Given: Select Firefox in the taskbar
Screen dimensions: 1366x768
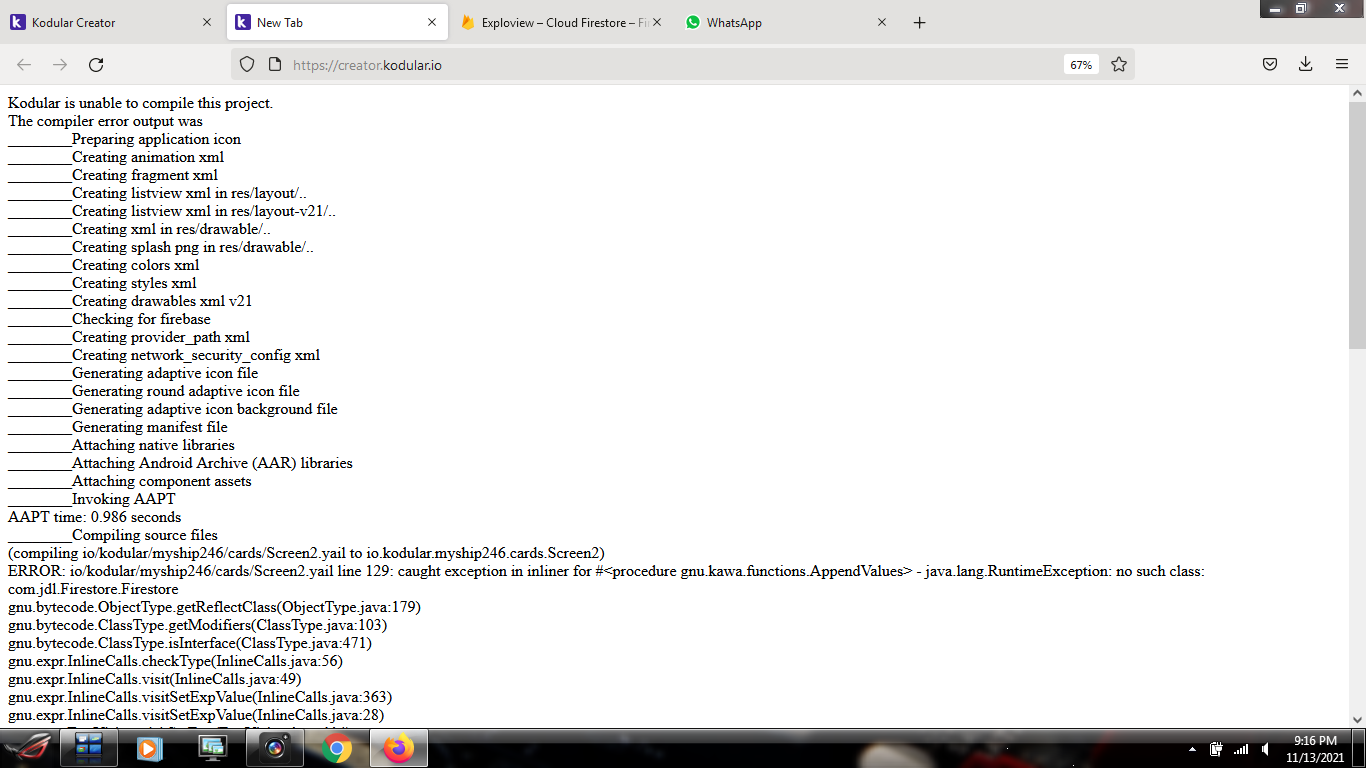Looking at the screenshot, I should 399,748.
